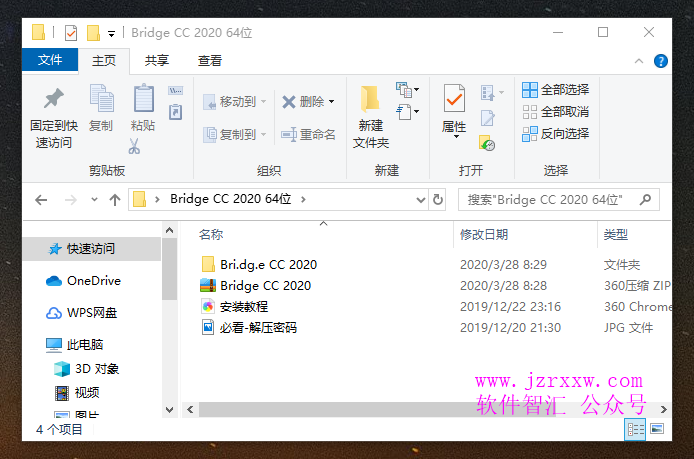The width and height of the screenshot is (694, 459).
Task: Click the Edit icon in Open group
Action: (x=487, y=118)
